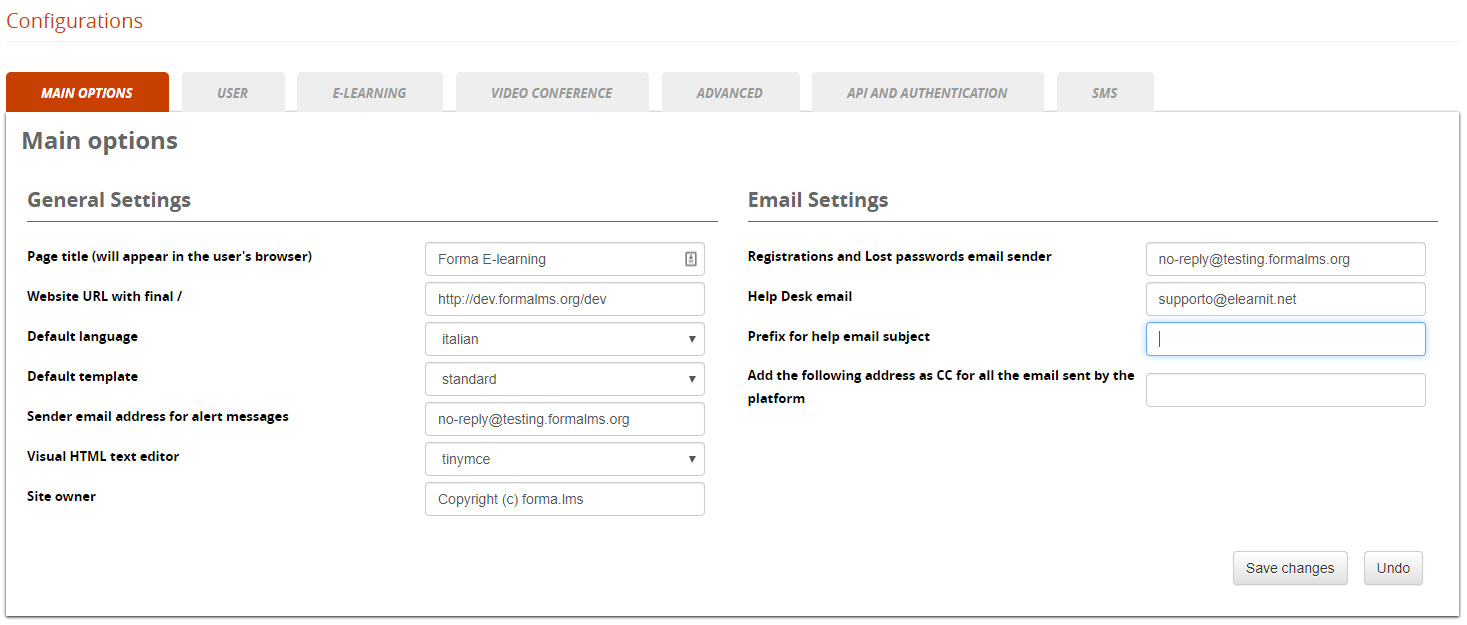Open the Default language dropdown
The image size is (1467, 625).
(564, 339)
